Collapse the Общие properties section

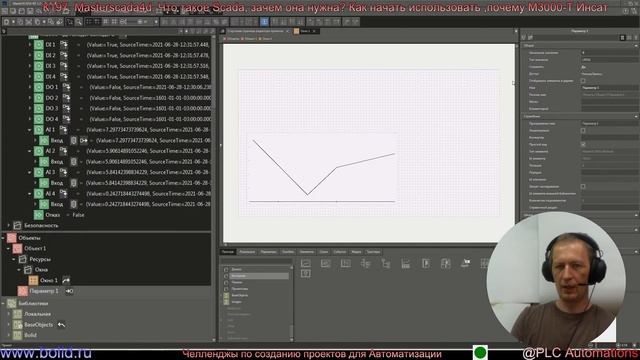[636, 46]
